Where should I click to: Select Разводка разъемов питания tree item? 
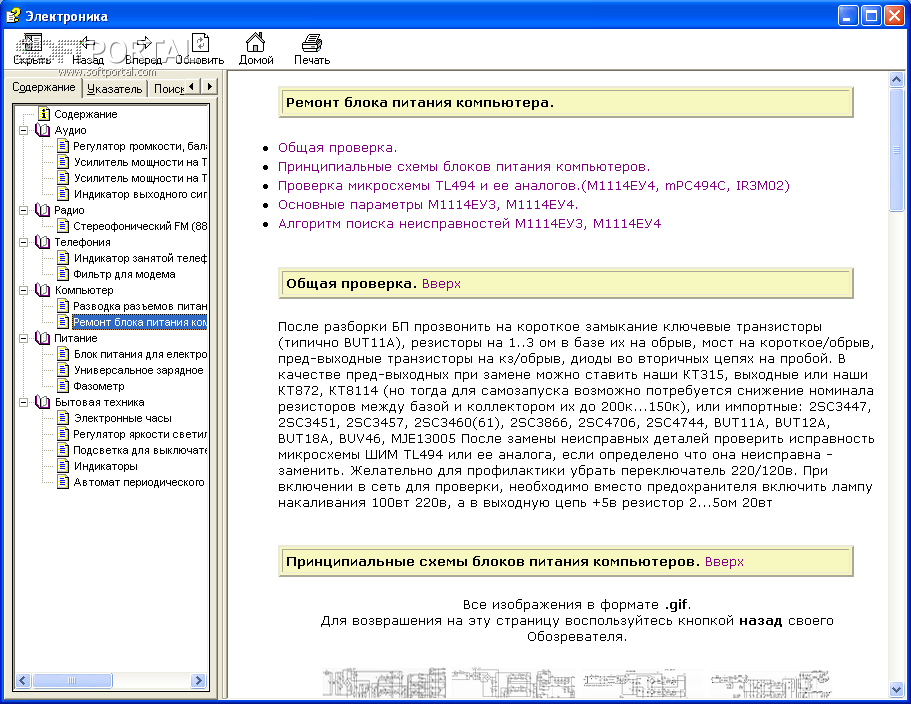[x=139, y=306]
